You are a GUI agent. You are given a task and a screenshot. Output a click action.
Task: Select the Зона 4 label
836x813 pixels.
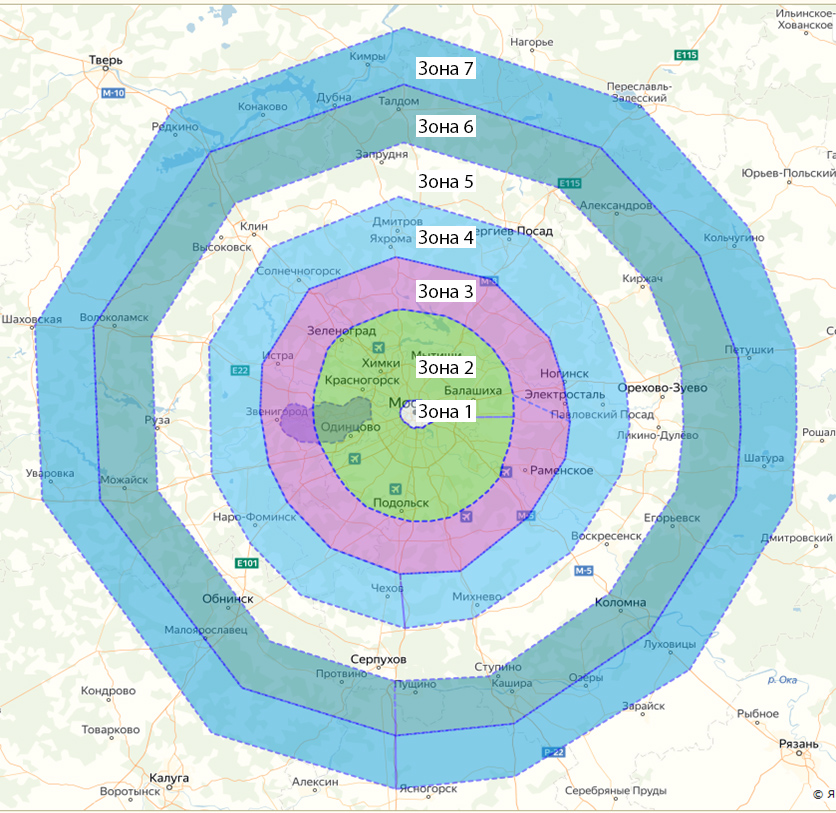click(x=446, y=237)
